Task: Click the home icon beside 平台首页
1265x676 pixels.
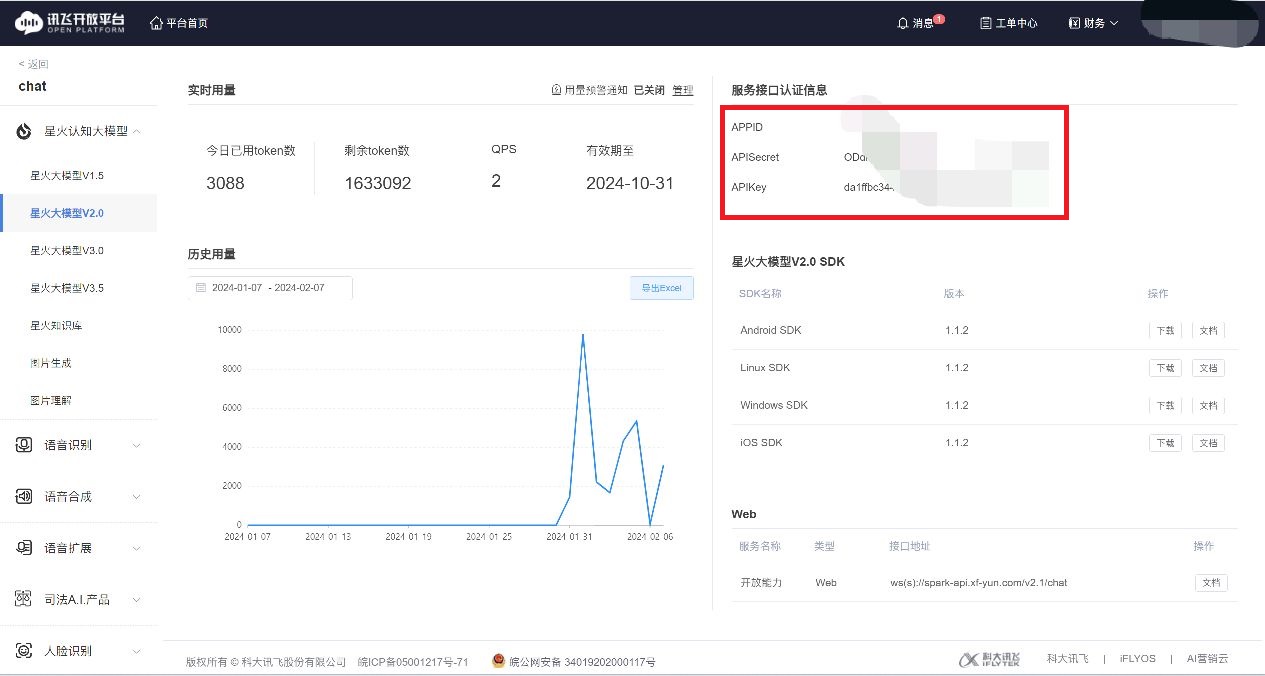Action: point(156,22)
